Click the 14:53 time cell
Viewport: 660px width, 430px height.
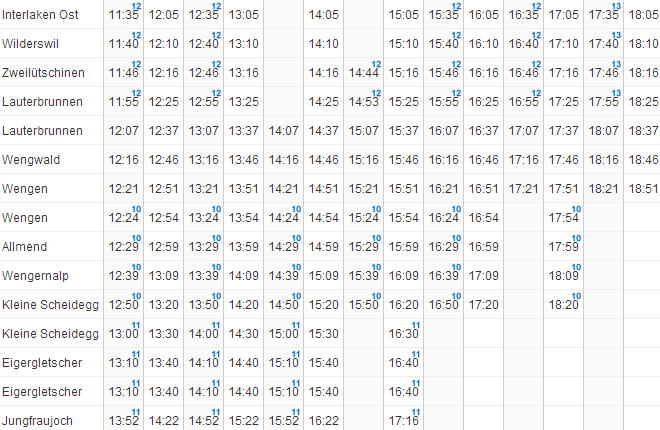364,103
